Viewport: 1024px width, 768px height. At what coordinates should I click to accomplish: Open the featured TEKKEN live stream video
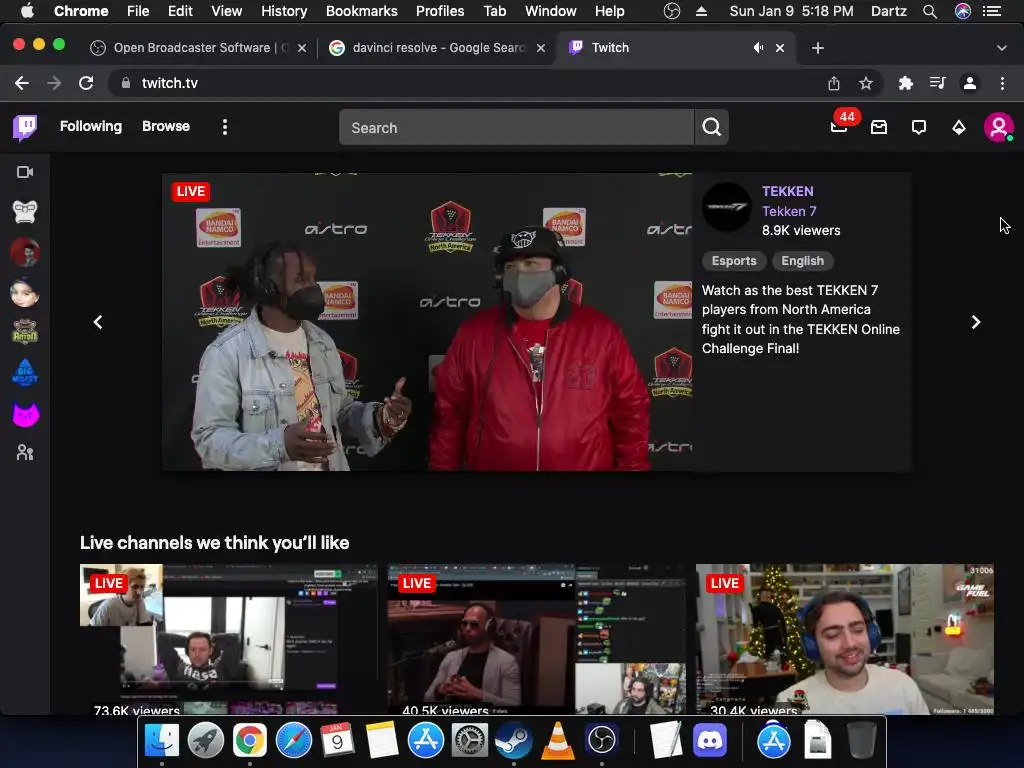(427, 322)
